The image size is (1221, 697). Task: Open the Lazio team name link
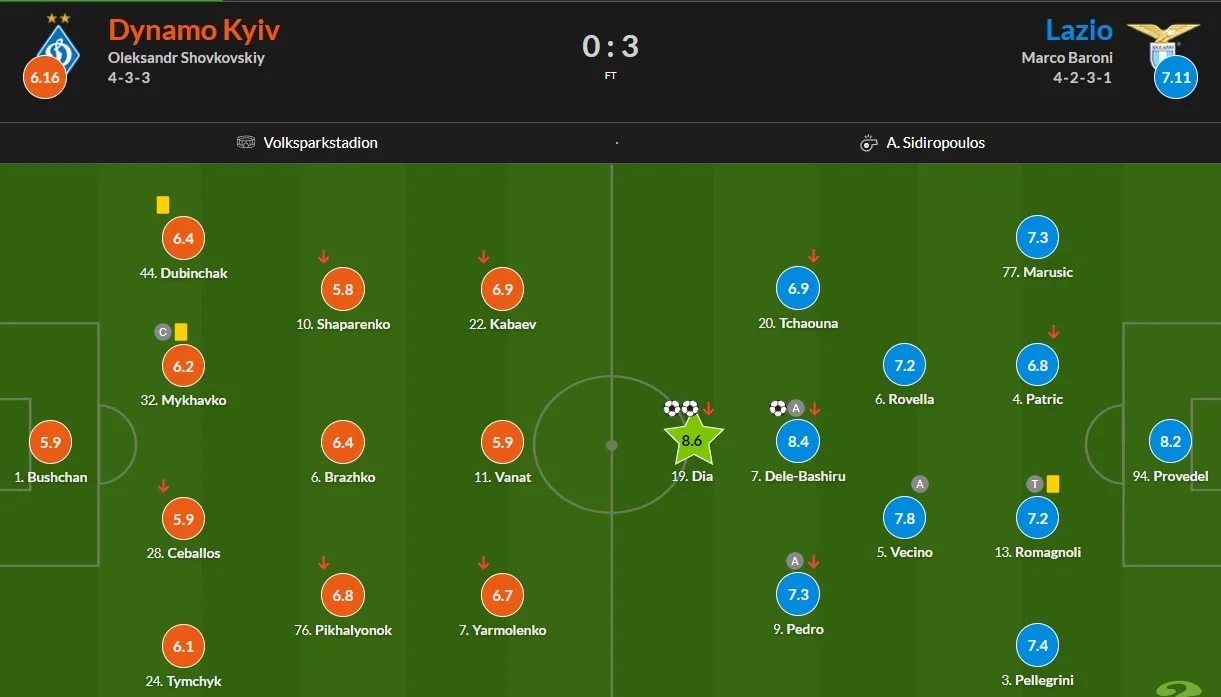[1079, 29]
